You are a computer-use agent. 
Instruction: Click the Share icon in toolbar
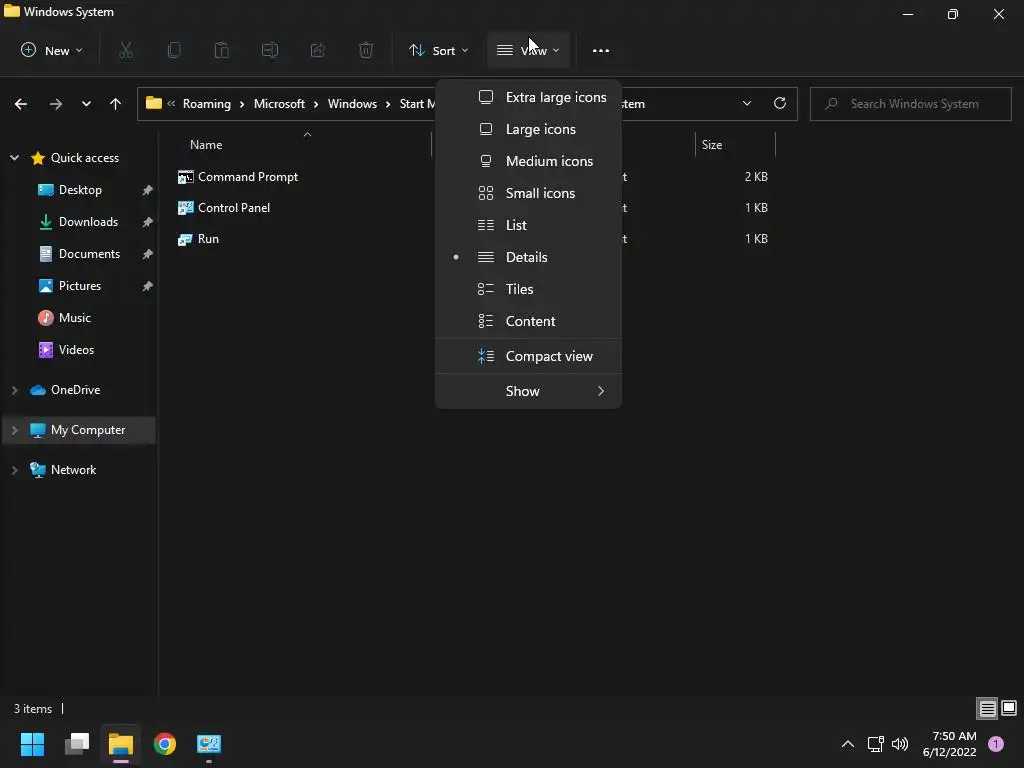[x=318, y=50]
